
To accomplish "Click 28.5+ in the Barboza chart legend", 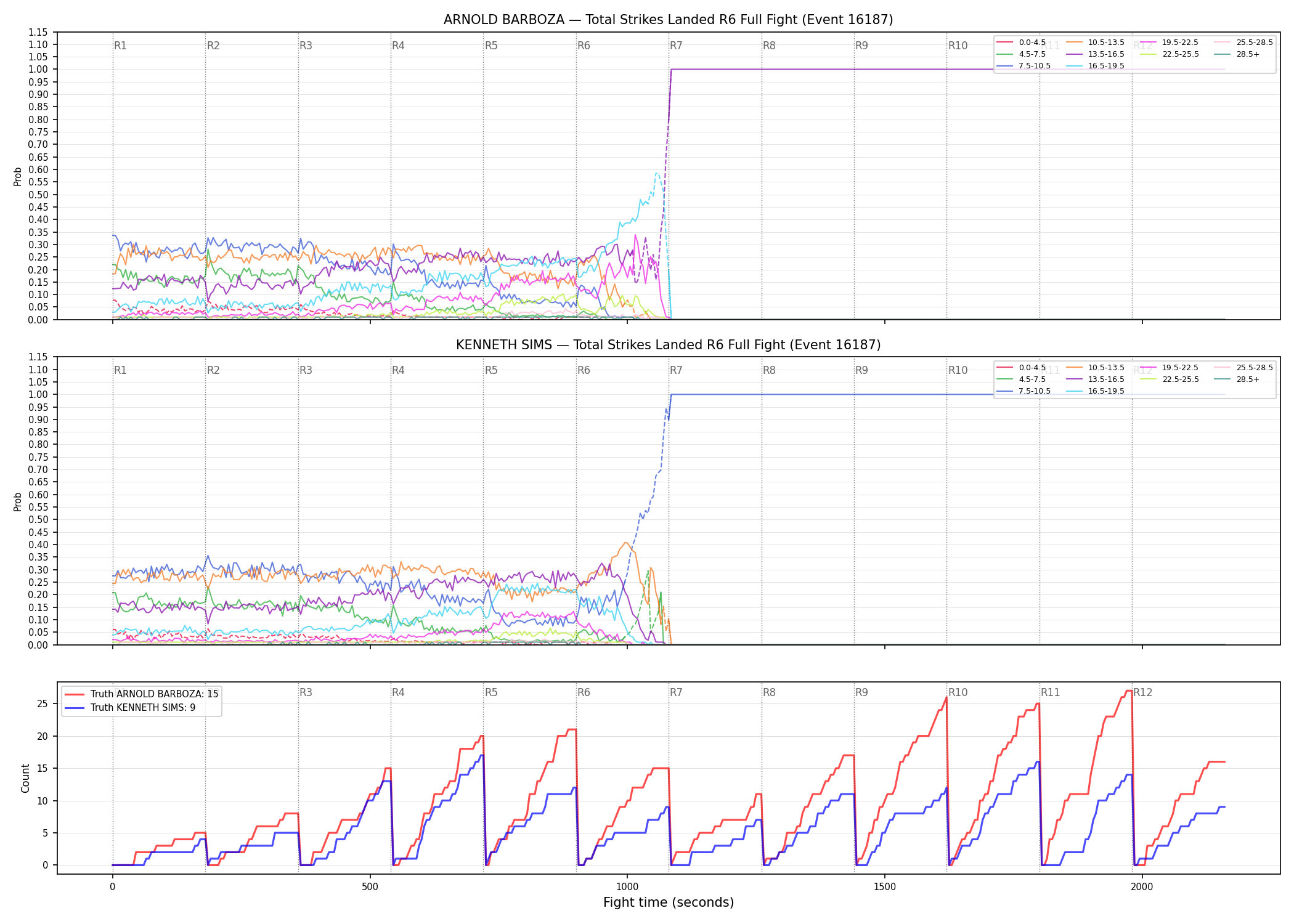I will coord(1248,54).
